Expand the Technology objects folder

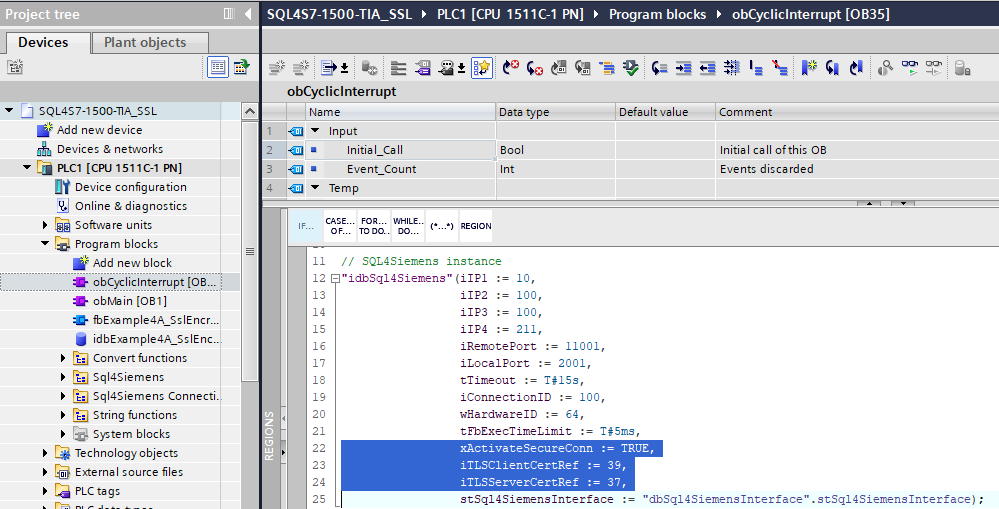point(45,453)
